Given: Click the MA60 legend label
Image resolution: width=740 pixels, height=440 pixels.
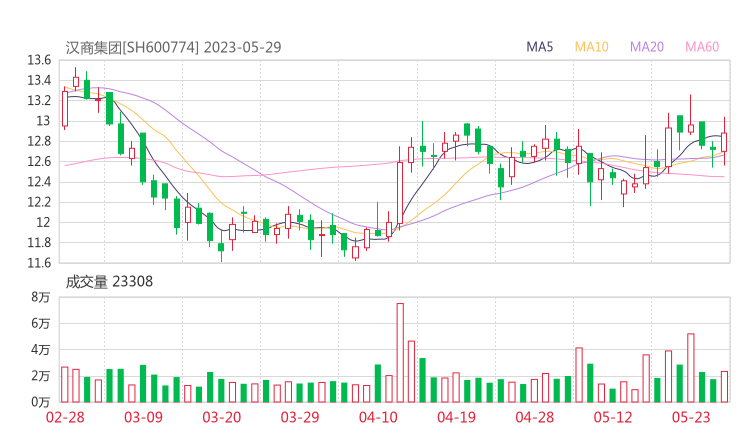Looking at the screenshot, I should [x=702, y=47].
